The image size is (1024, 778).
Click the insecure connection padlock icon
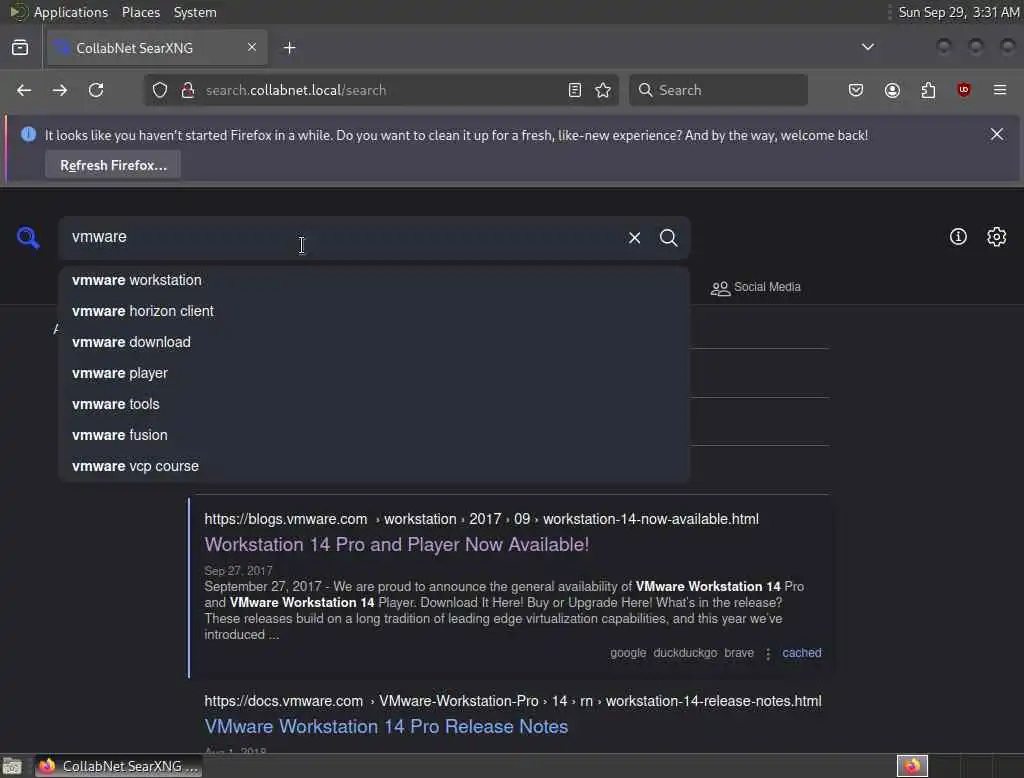(187, 90)
